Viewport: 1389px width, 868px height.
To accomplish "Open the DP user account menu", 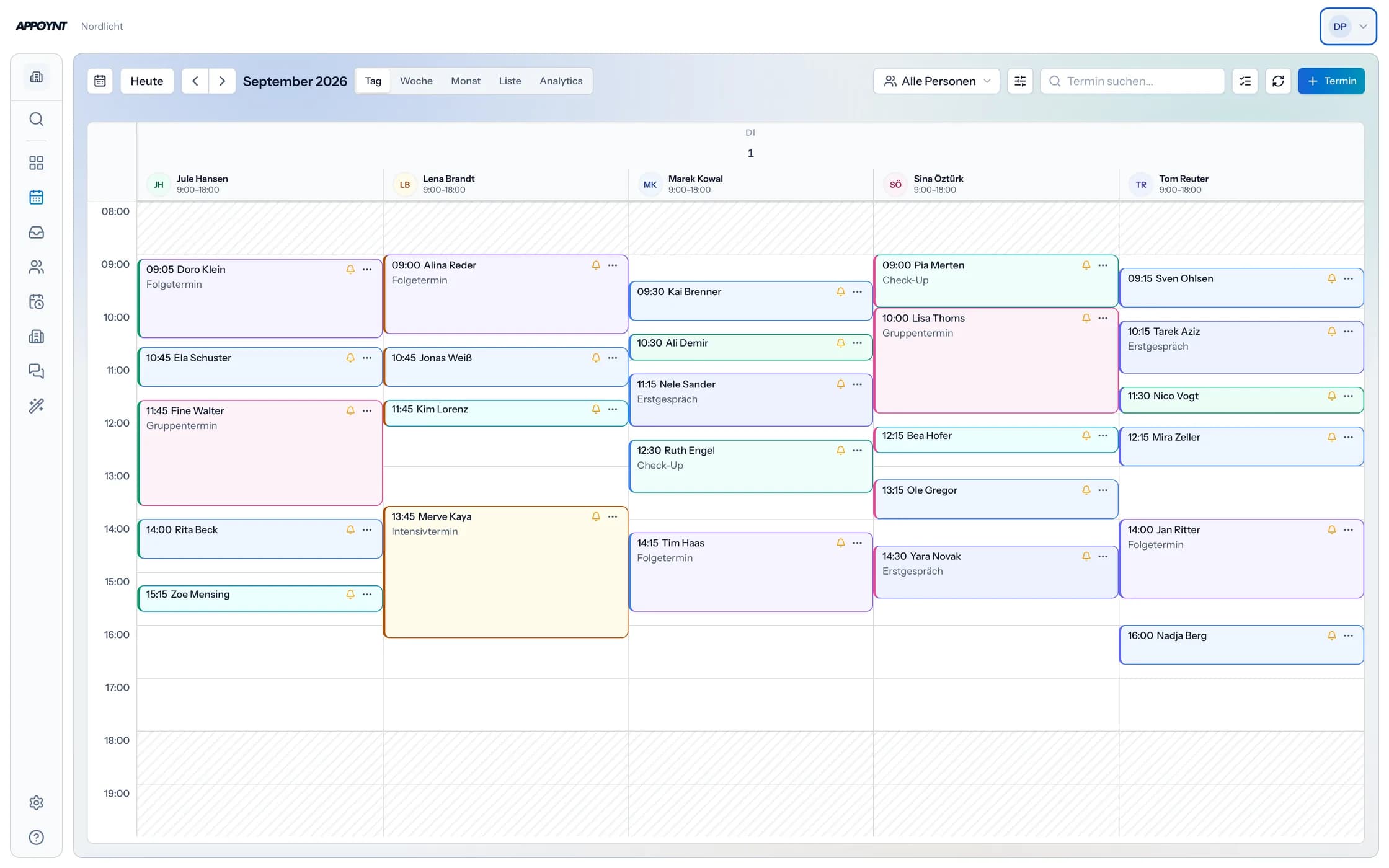I will pyautogui.click(x=1348, y=27).
